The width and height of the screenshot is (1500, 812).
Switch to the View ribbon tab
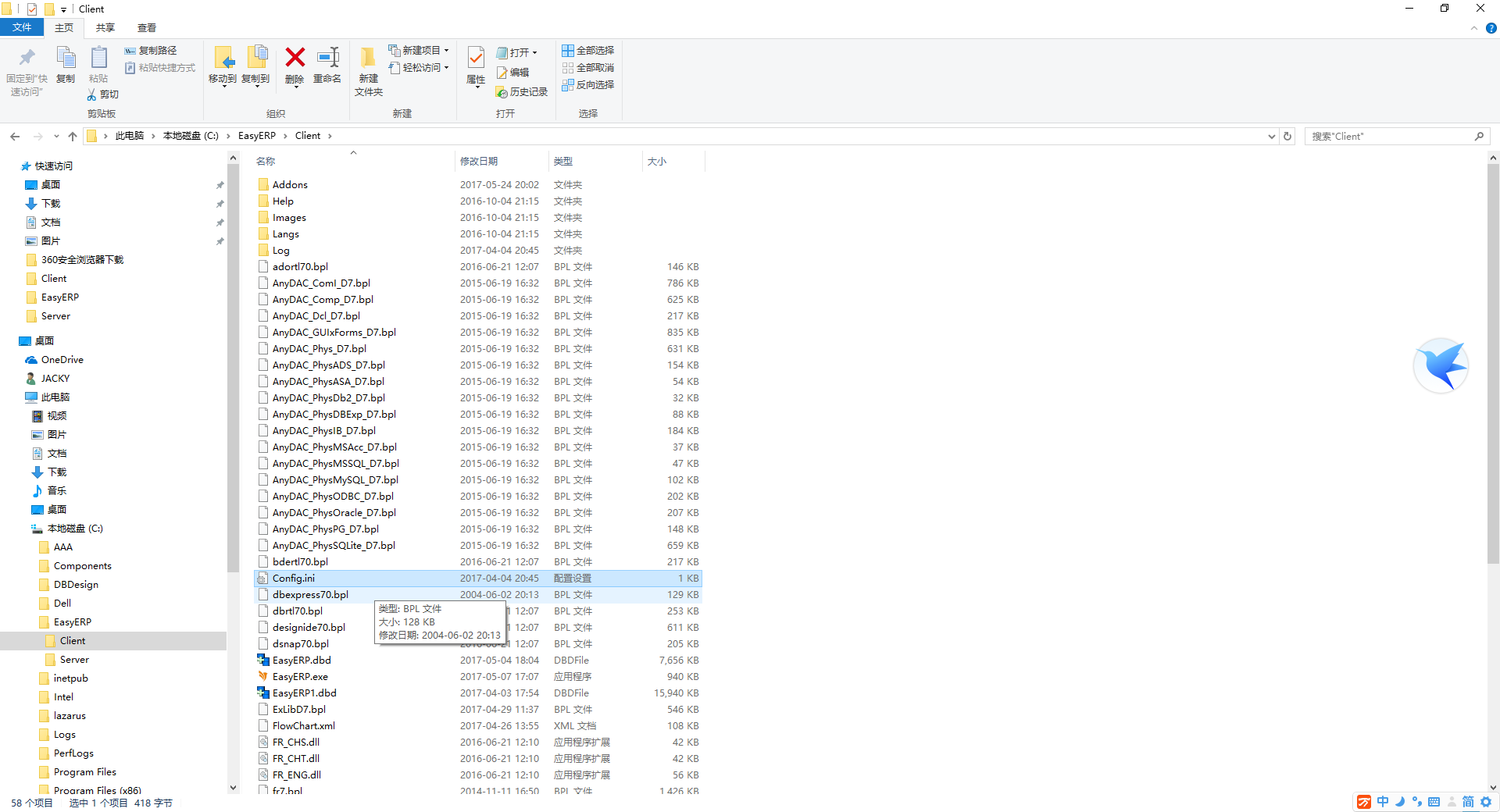click(x=146, y=28)
